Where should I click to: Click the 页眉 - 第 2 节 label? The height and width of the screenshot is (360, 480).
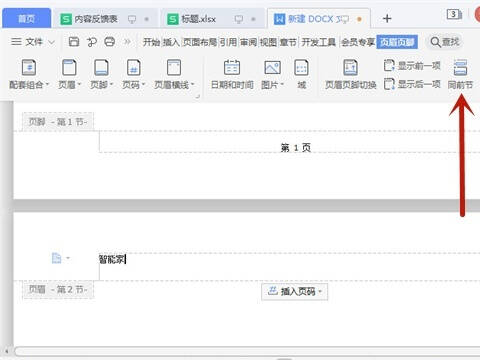[58, 289]
